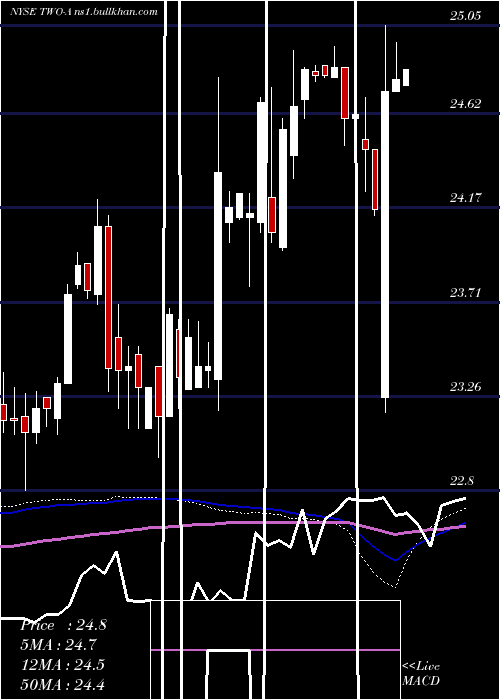Image resolution: width=500 pixels, height=700 pixels.
Task: Click the 50MA : 24.4 readout
Action: tap(63, 684)
